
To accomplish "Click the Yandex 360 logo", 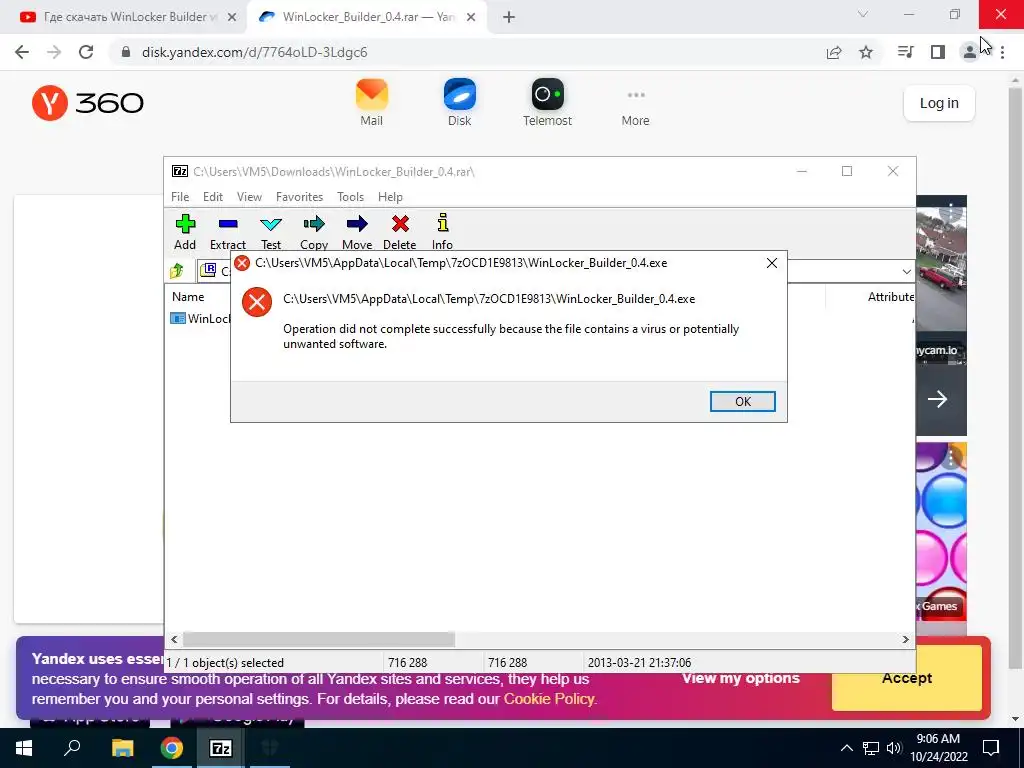I will pyautogui.click(x=88, y=103).
